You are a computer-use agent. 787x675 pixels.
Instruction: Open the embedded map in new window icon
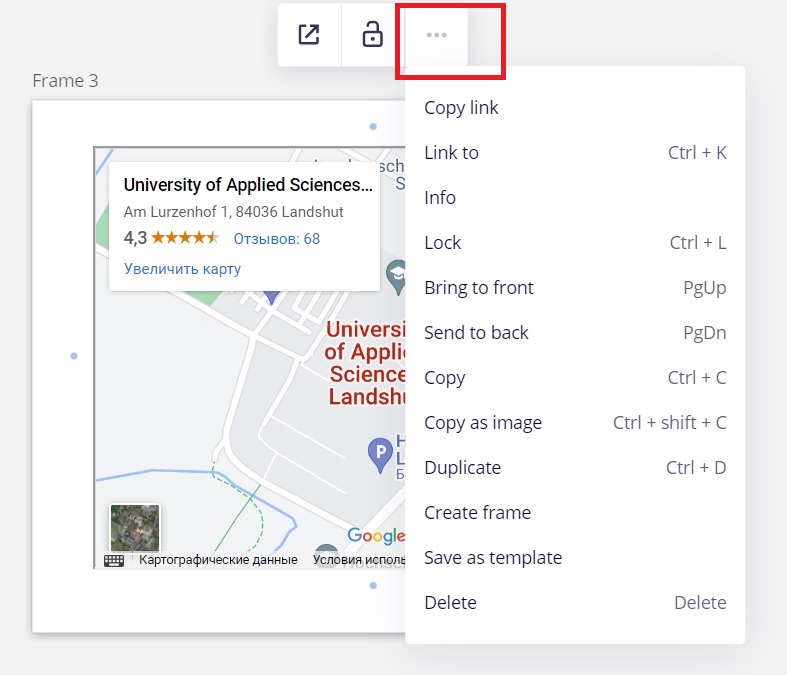point(309,35)
